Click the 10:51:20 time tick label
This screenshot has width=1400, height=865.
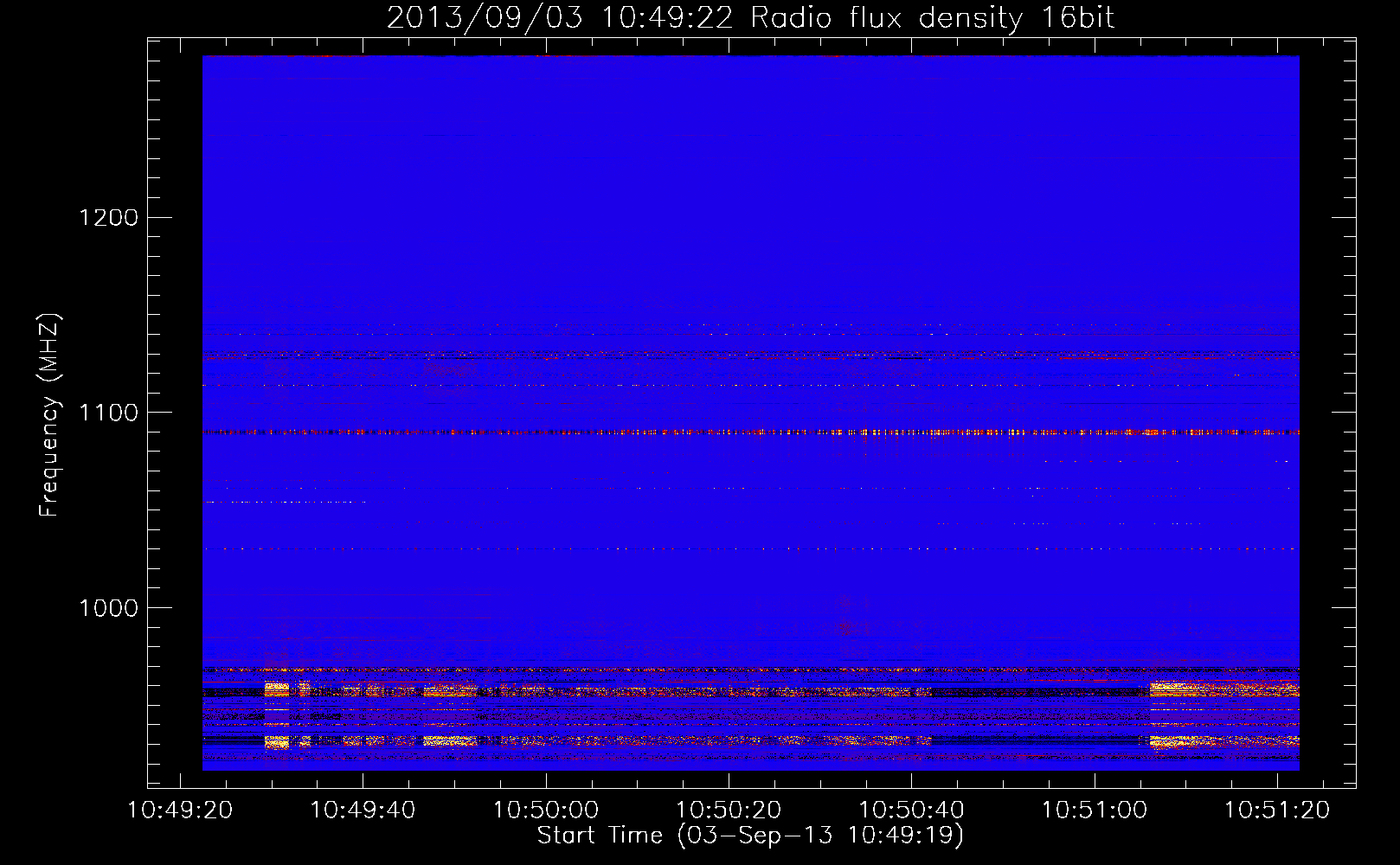click(x=1277, y=811)
